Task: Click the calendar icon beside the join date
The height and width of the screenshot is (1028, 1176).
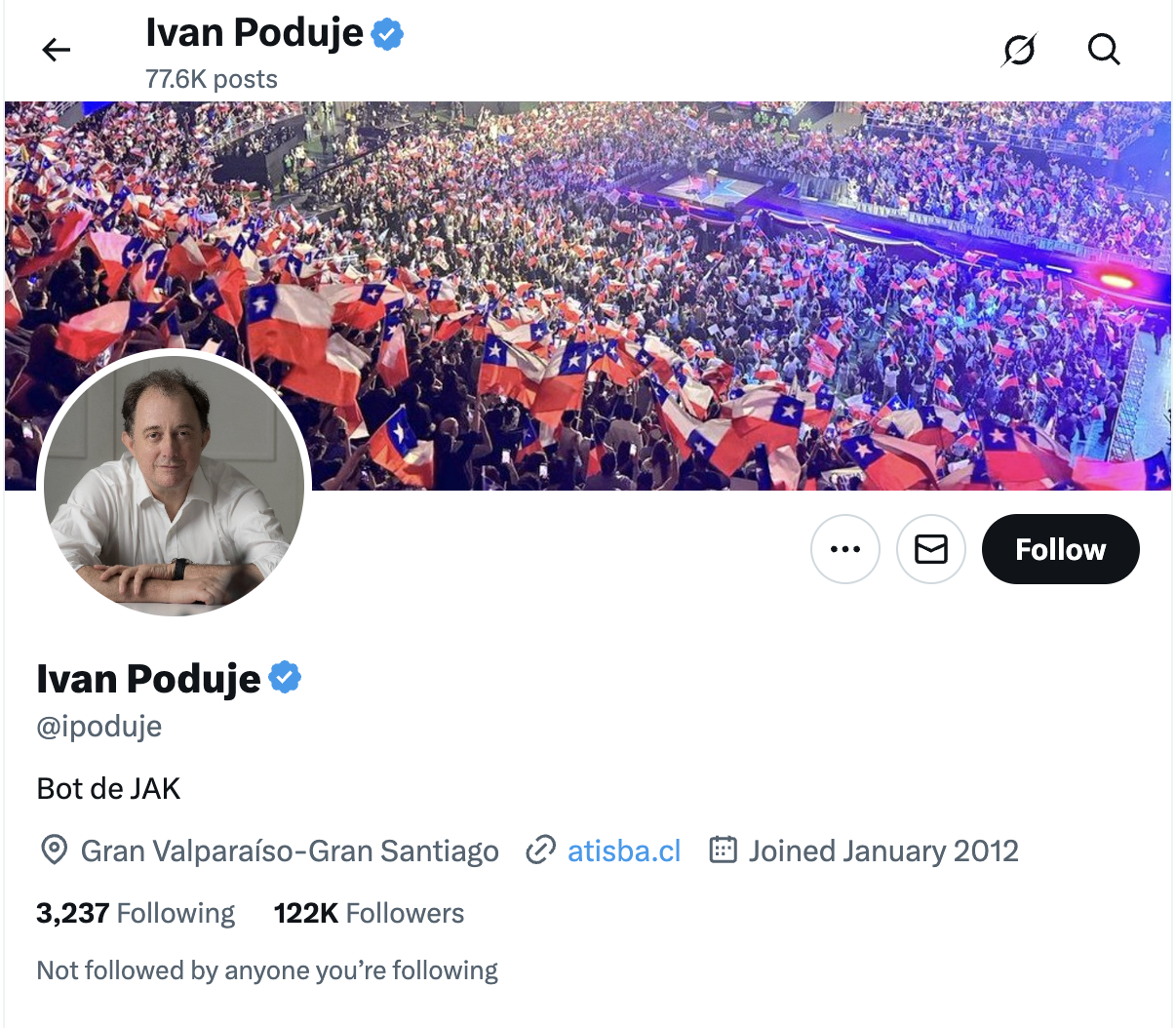Action: [x=723, y=850]
